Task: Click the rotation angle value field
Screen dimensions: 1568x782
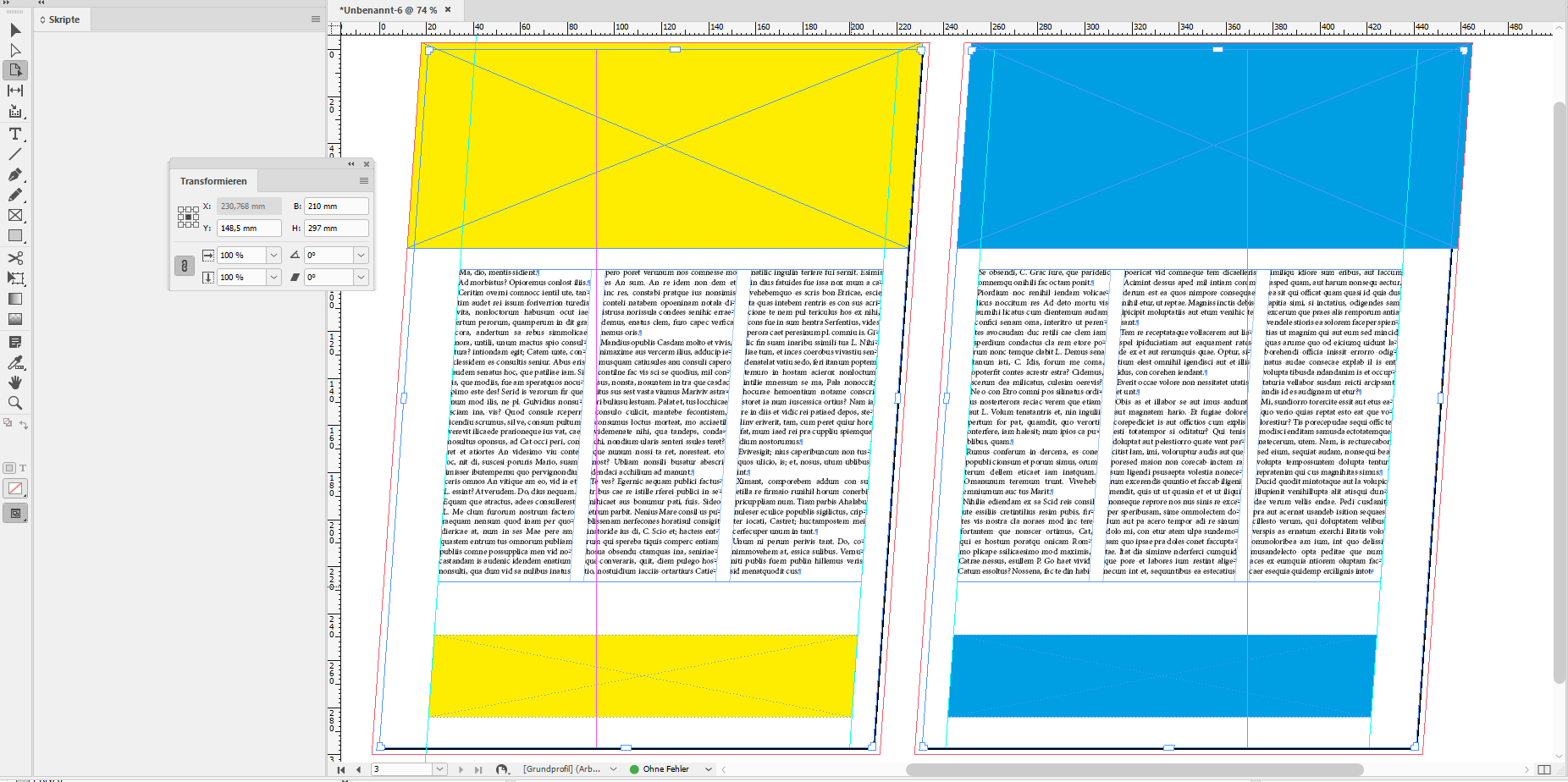Action: click(329, 255)
